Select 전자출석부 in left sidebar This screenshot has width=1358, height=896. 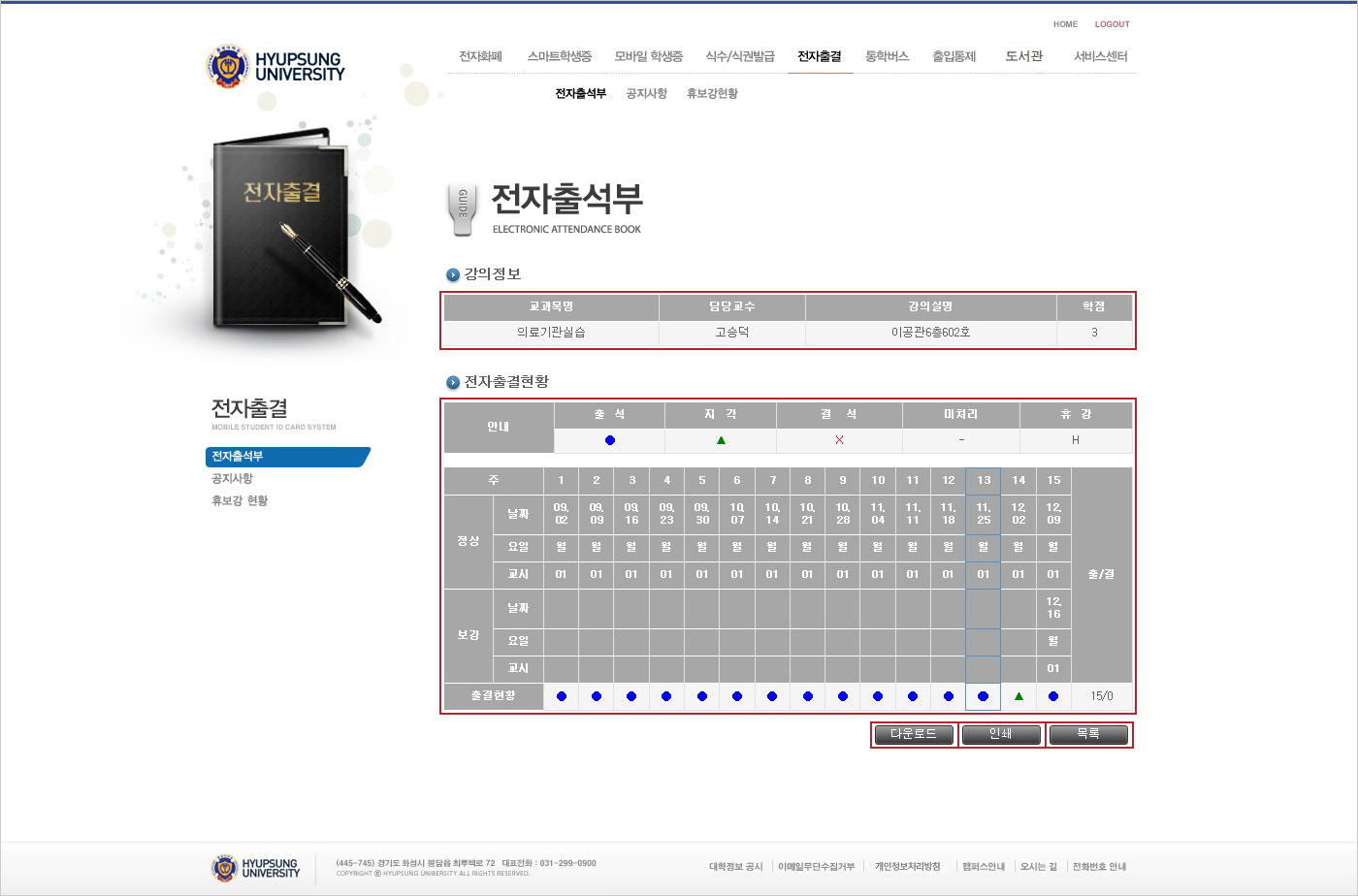[288, 457]
